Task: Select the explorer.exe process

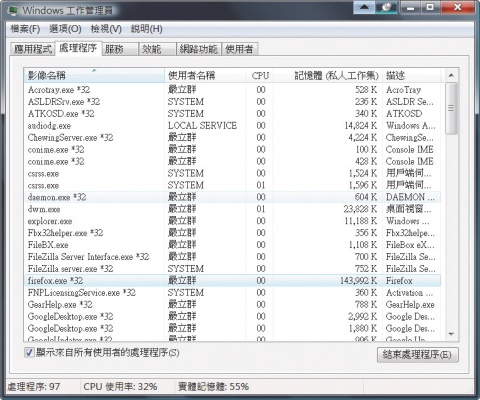Action: (x=233, y=221)
